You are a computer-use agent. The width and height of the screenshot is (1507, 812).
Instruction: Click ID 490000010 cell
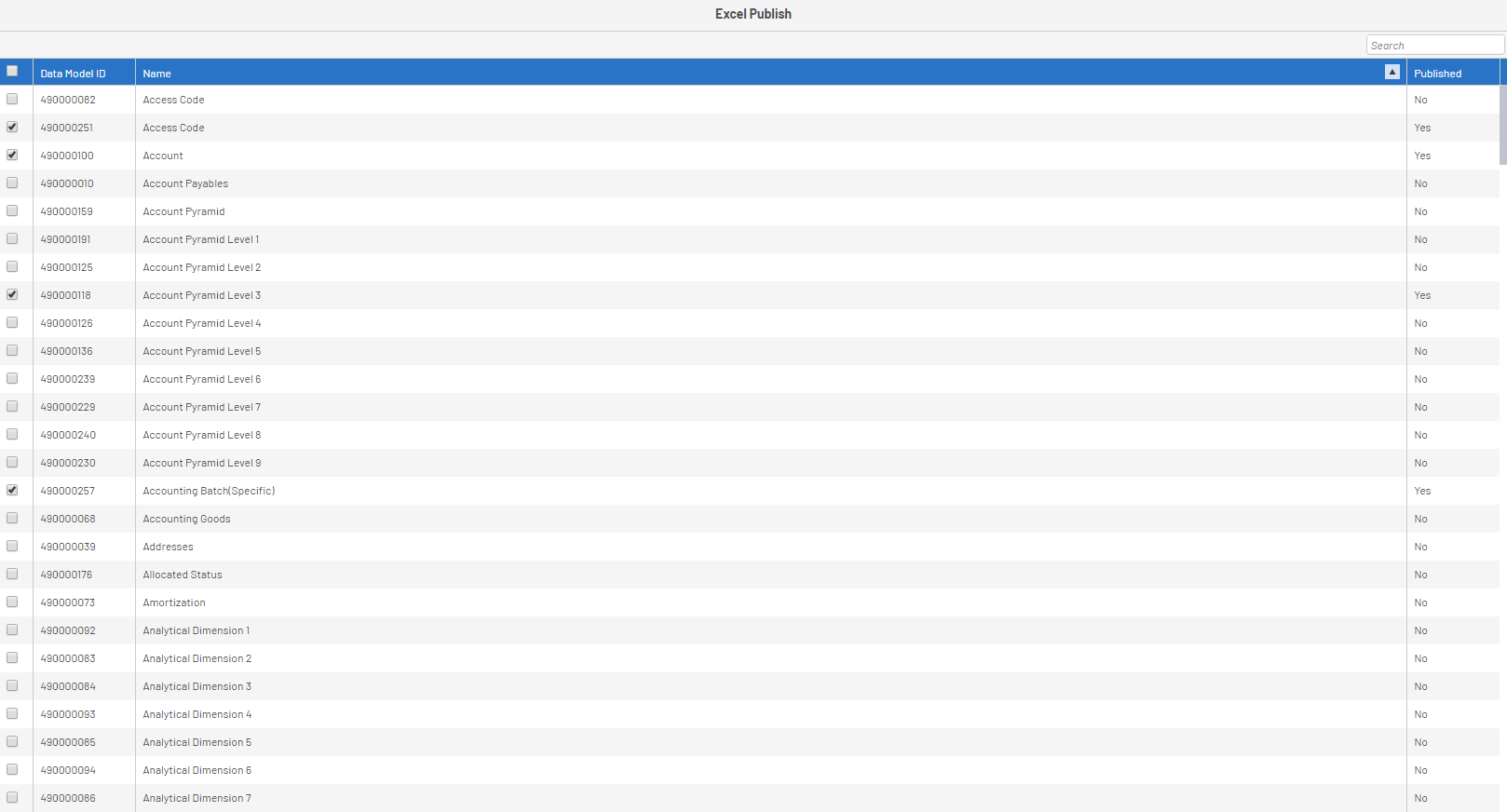click(67, 183)
